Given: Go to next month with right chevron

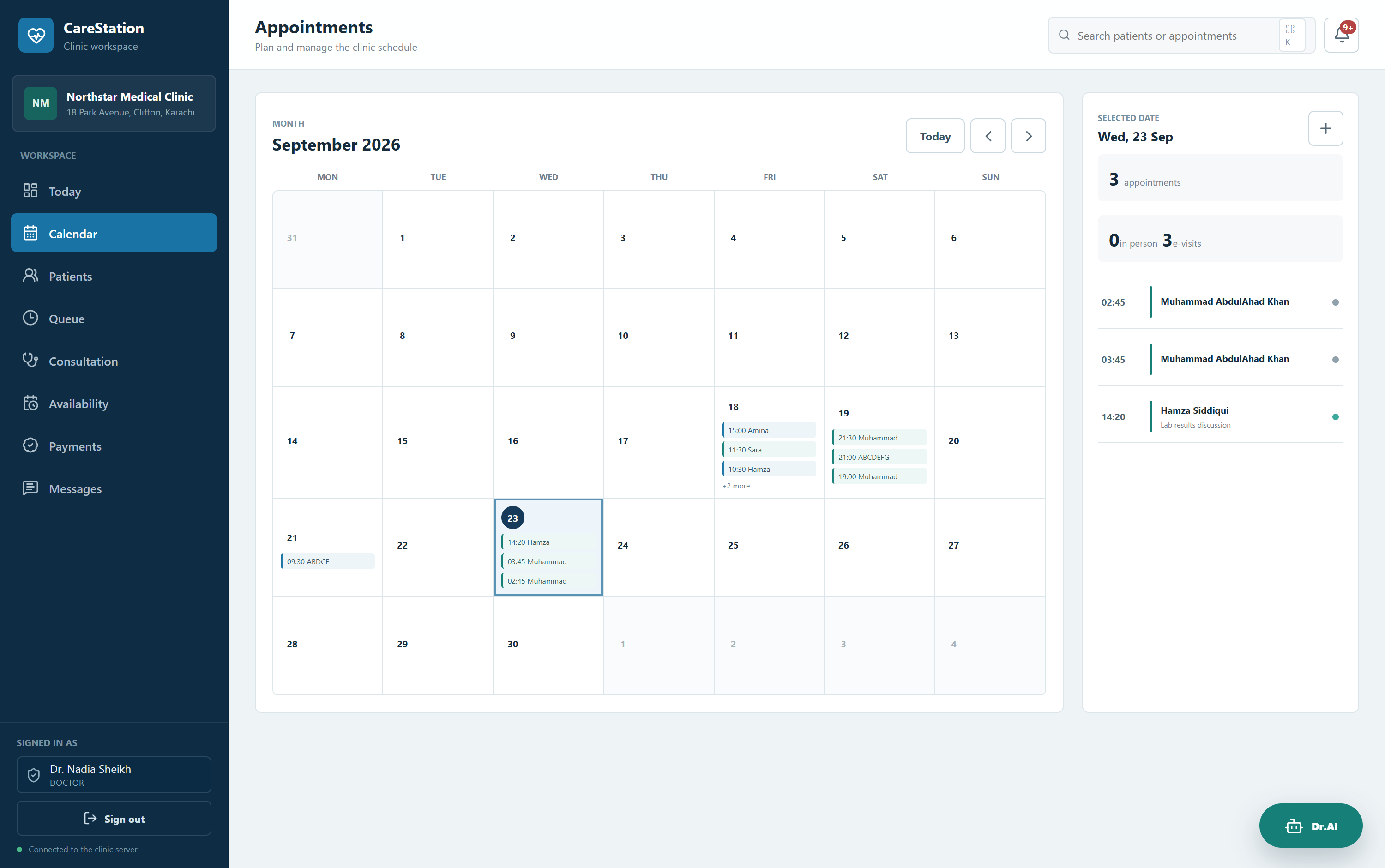Looking at the screenshot, I should click(1028, 136).
